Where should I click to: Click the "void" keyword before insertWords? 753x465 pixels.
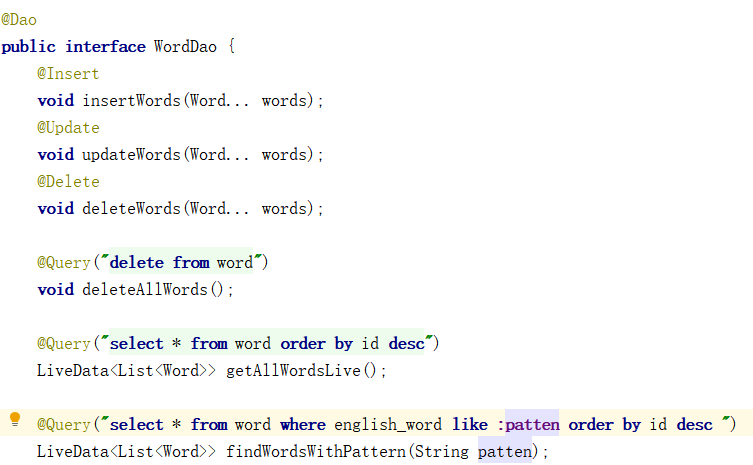tap(56, 101)
